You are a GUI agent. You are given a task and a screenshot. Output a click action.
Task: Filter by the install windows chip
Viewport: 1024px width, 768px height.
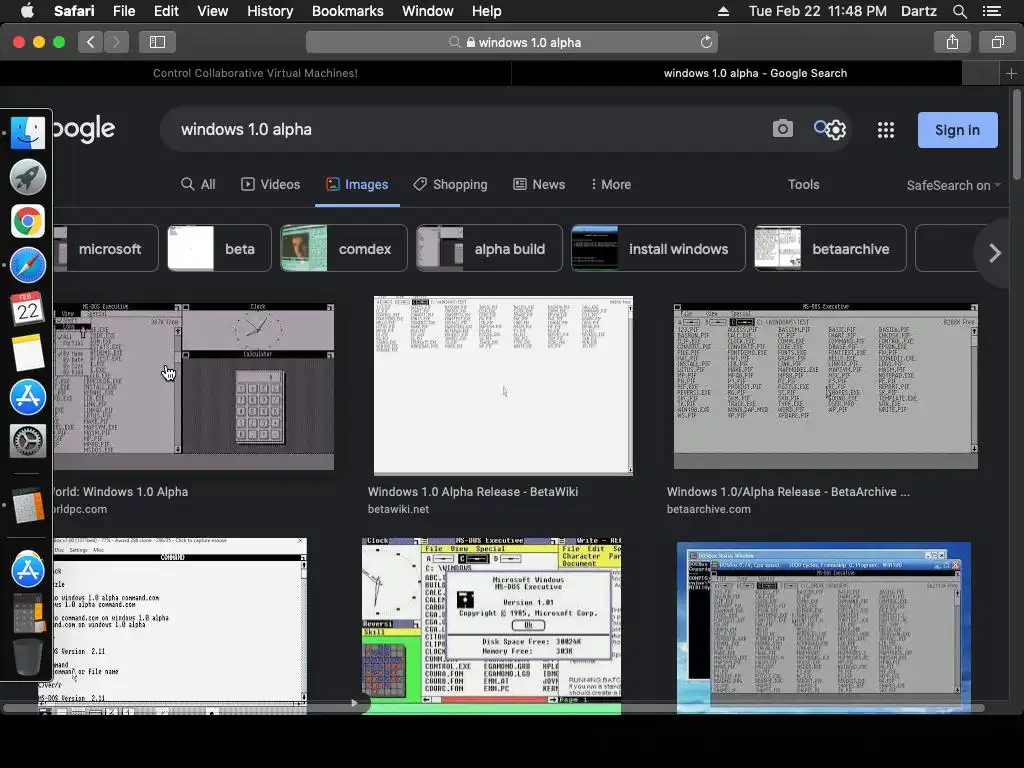pyautogui.click(x=658, y=248)
